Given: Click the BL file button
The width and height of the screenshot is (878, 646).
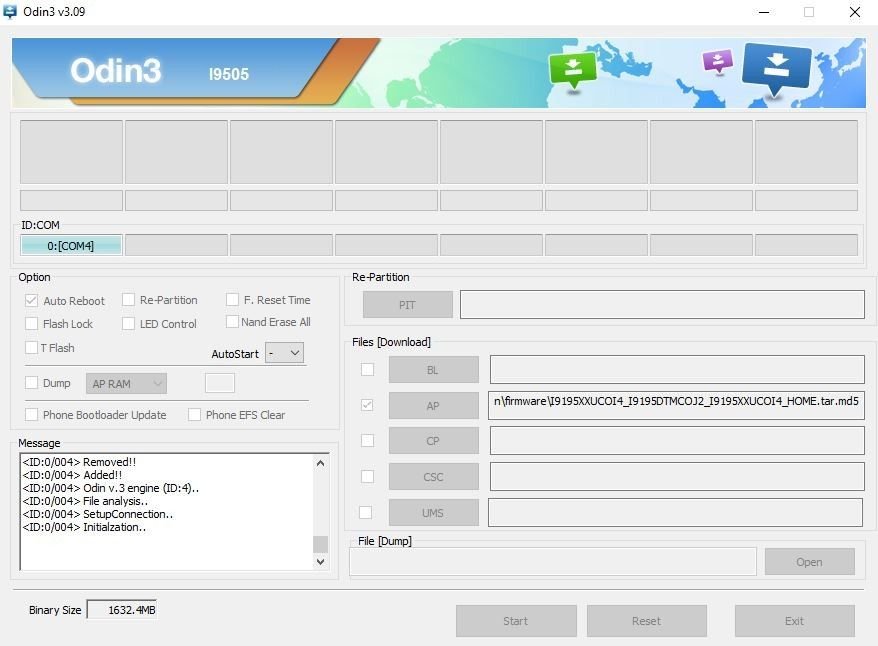Looking at the screenshot, I should click(x=433, y=369).
